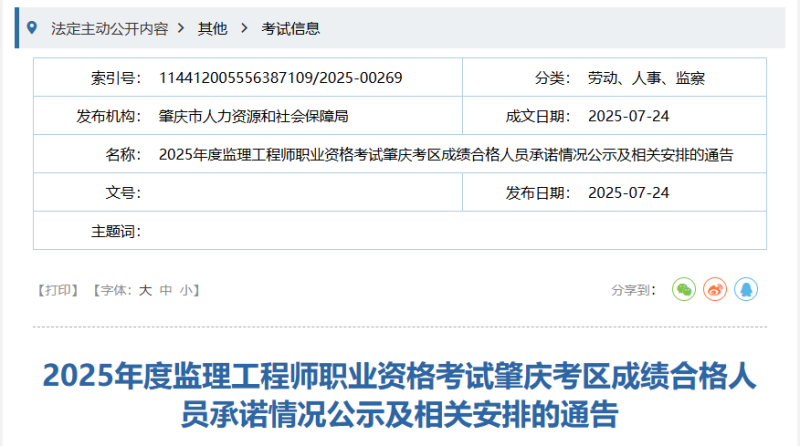Image resolution: width=800 pixels, height=446 pixels.
Task: Click the 发布日期 label
Action: coord(538,193)
